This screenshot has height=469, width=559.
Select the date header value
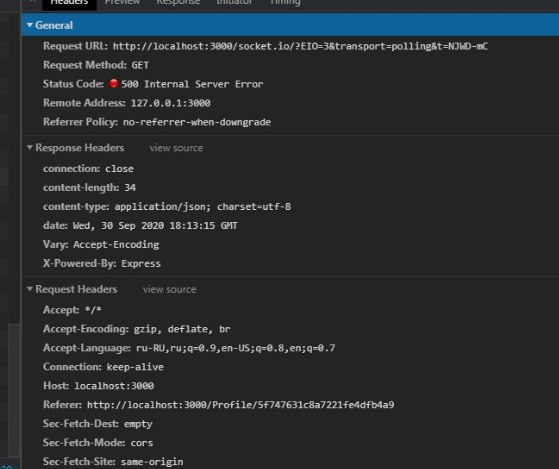[x=155, y=226]
